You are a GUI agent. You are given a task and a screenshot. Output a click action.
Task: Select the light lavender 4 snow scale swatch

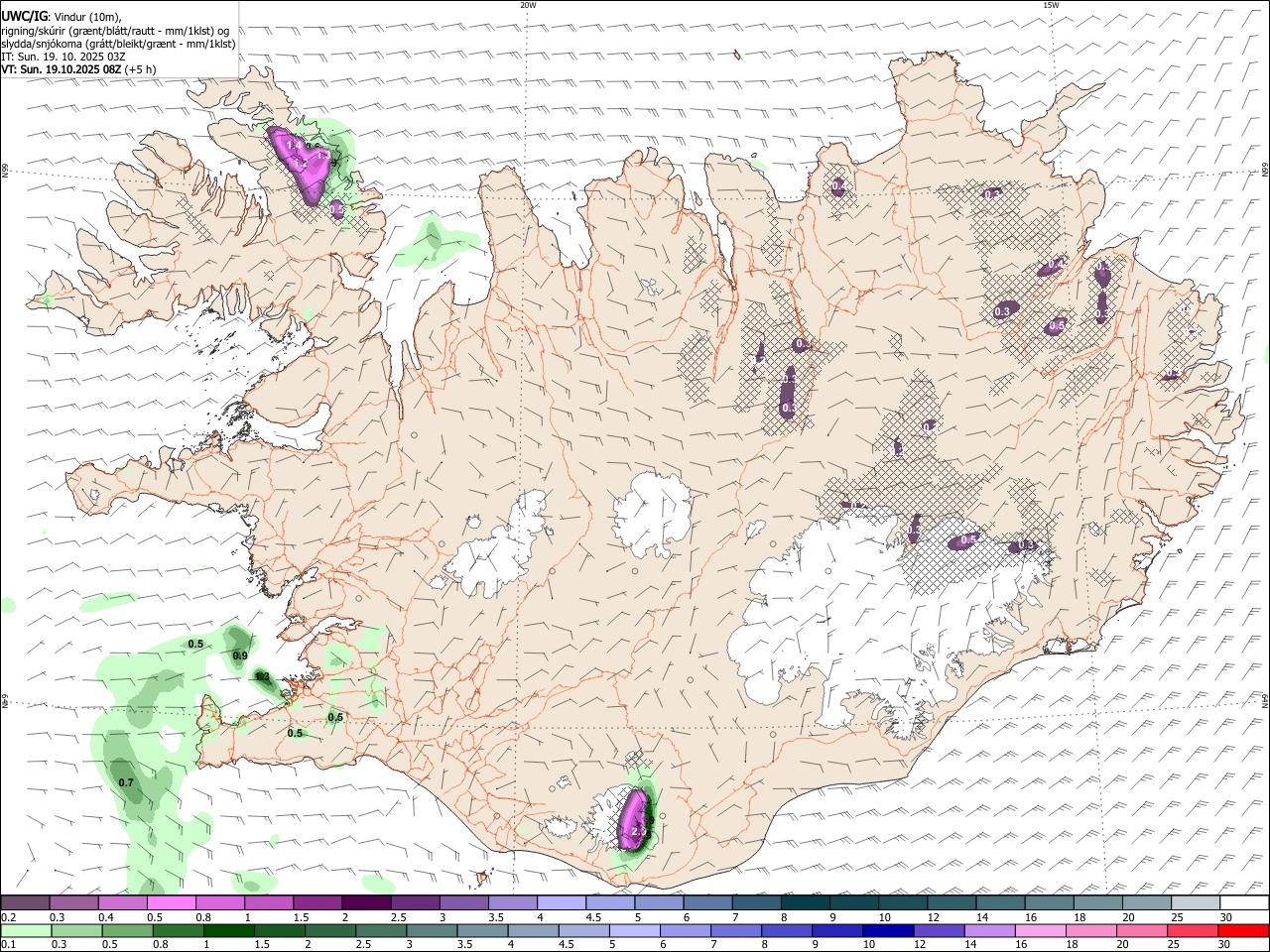562,903
